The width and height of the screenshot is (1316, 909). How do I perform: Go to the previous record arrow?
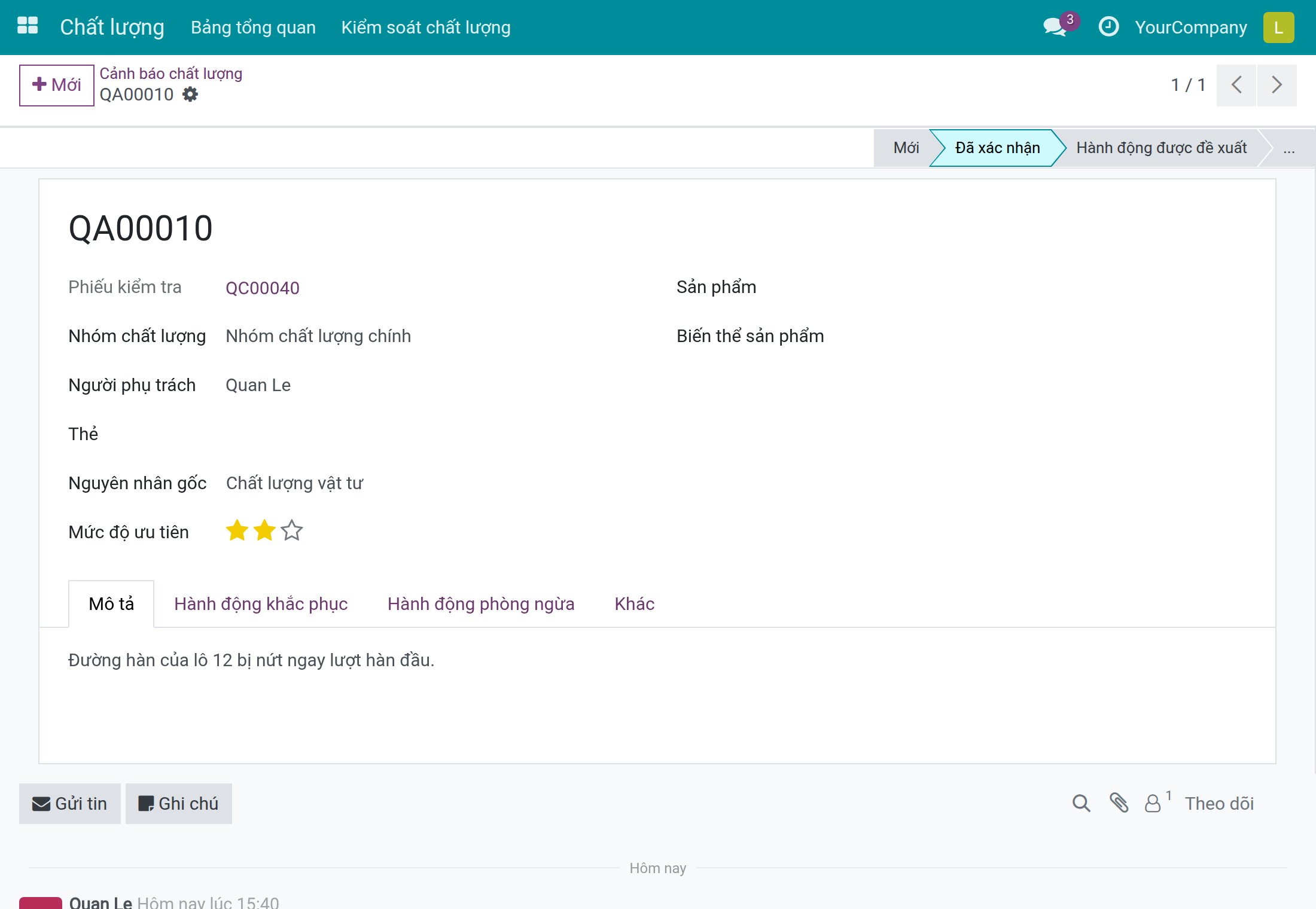1236,85
